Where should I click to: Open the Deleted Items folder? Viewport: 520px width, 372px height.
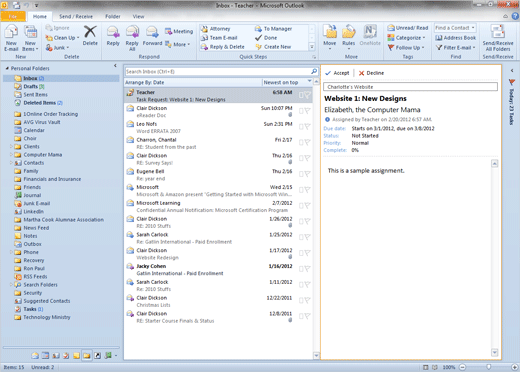(x=39, y=103)
